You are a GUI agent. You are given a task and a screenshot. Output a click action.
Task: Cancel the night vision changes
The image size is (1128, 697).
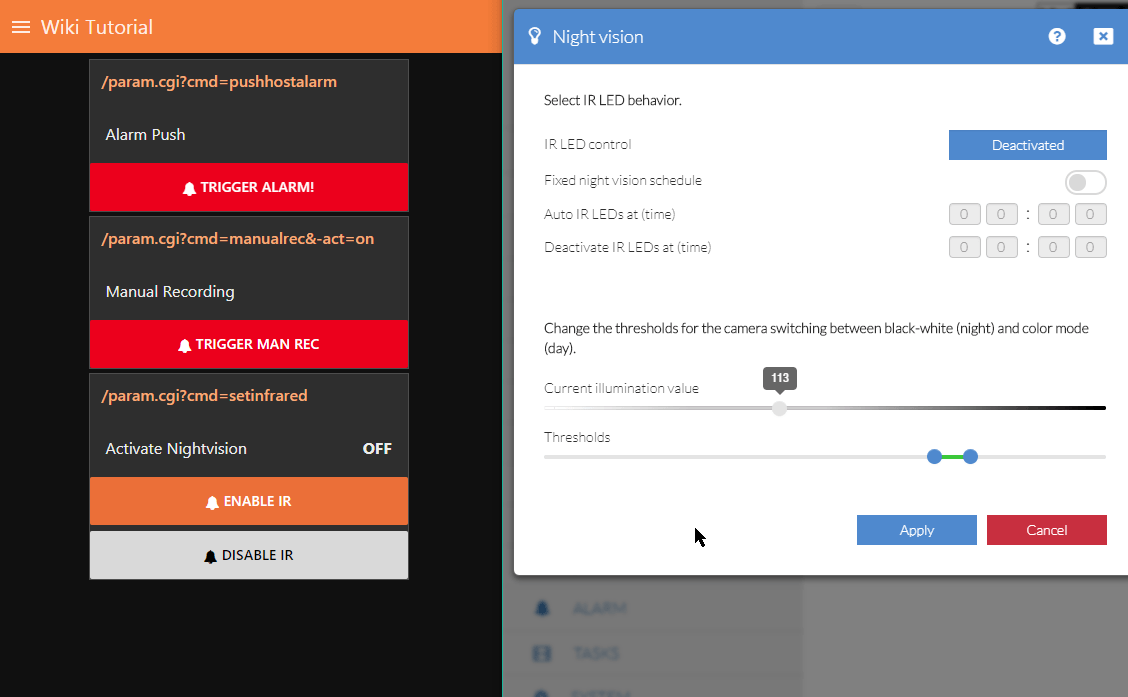(1046, 530)
